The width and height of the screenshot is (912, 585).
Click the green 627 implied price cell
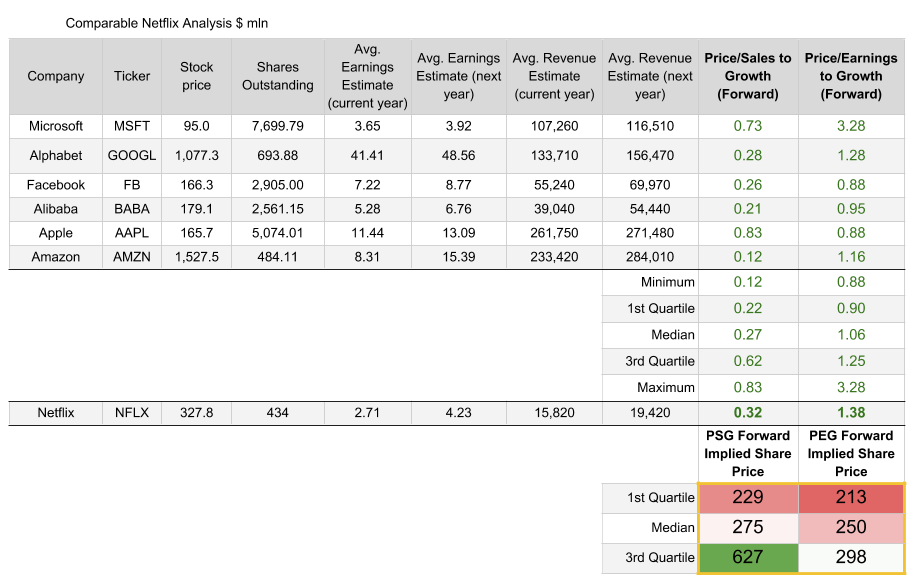coord(748,557)
